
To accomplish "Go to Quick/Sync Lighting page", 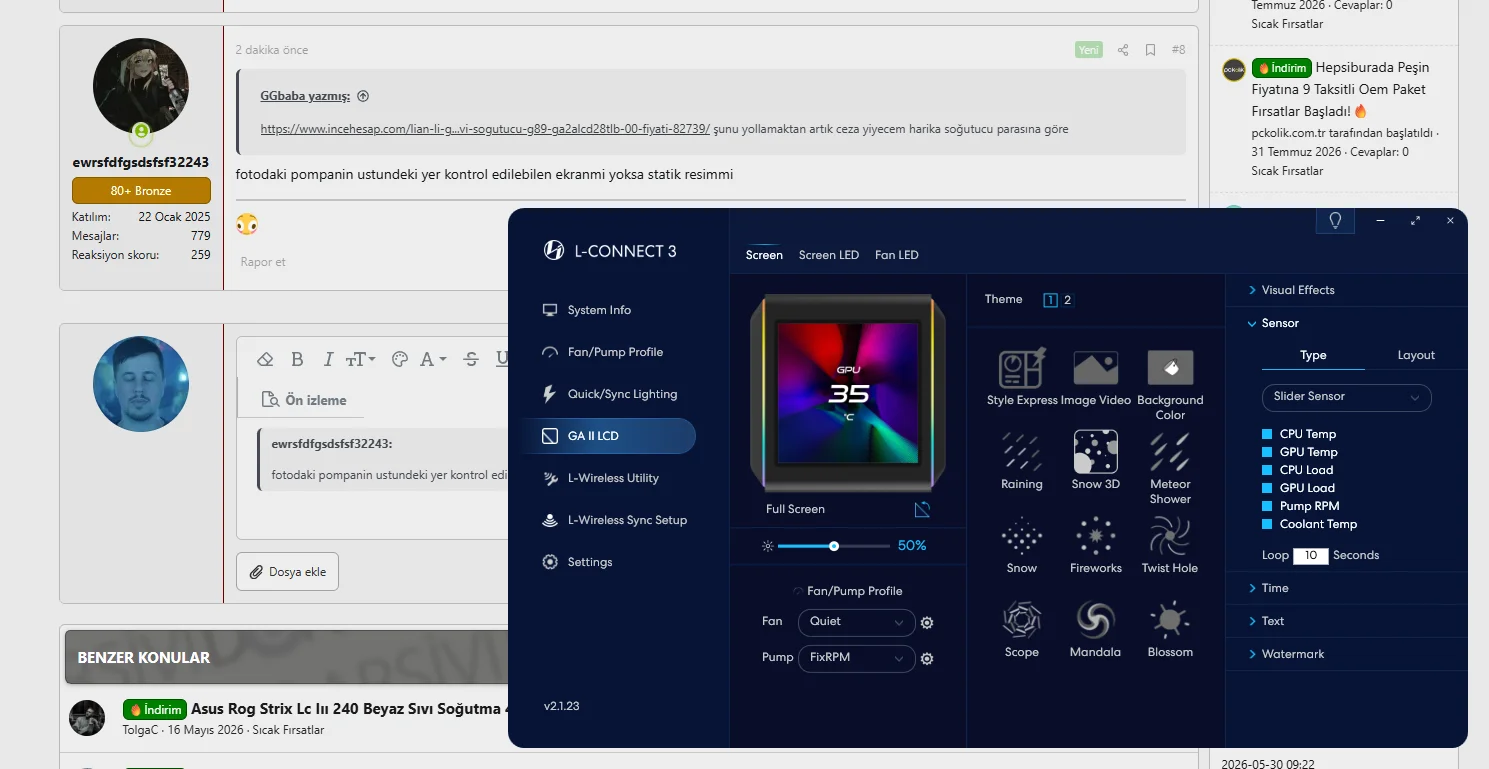I will point(622,394).
